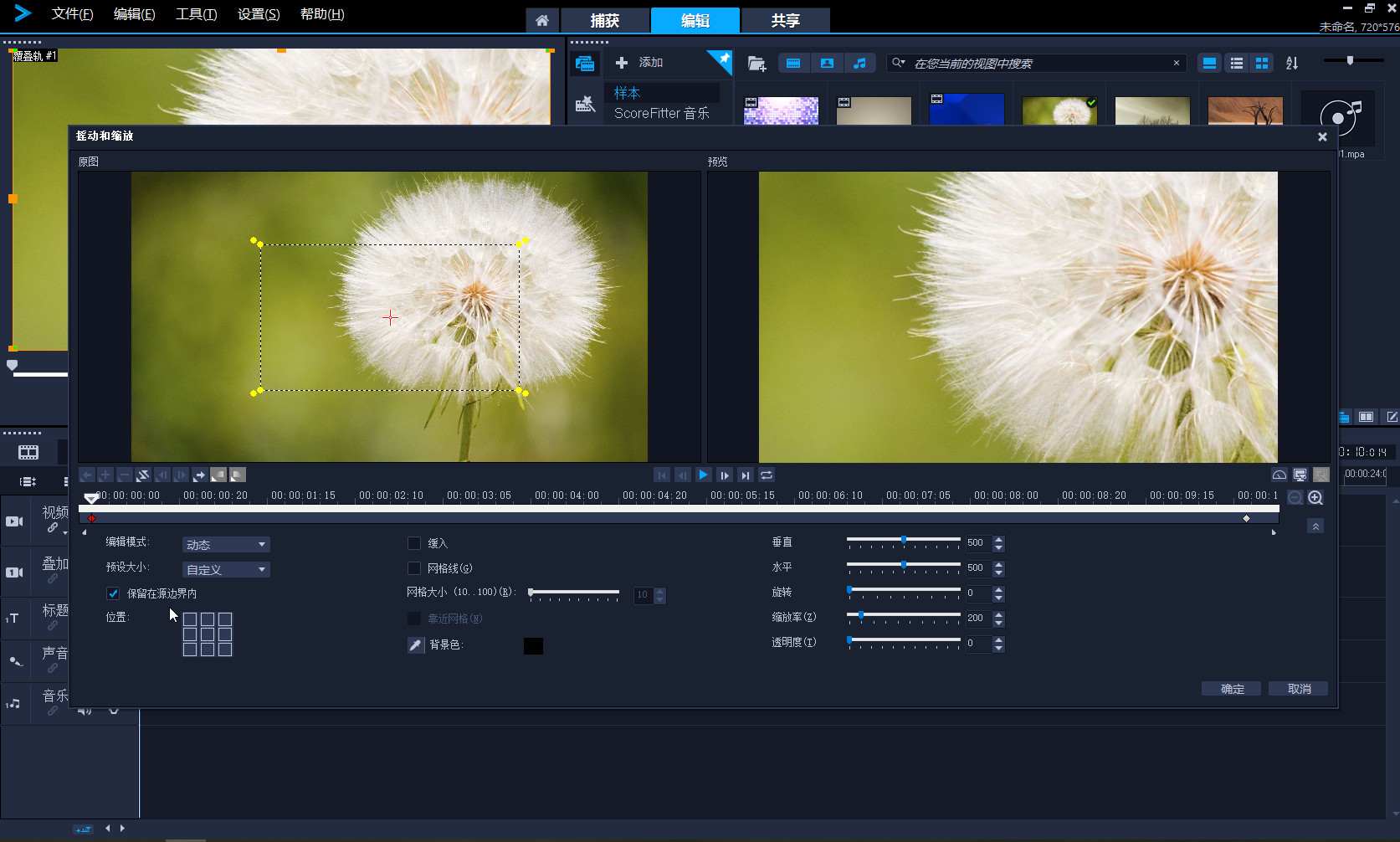Toggle the show videos filter

pos(793,64)
